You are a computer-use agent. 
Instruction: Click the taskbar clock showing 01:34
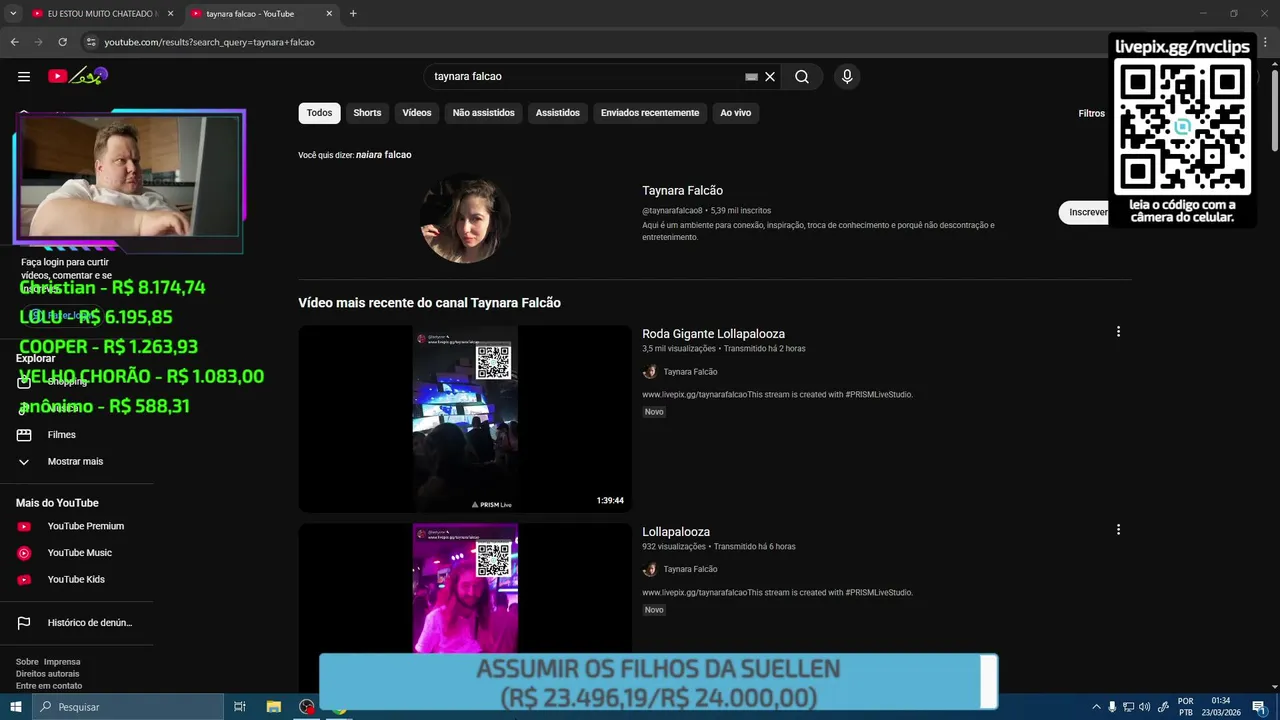pyautogui.click(x=1221, y=707)
